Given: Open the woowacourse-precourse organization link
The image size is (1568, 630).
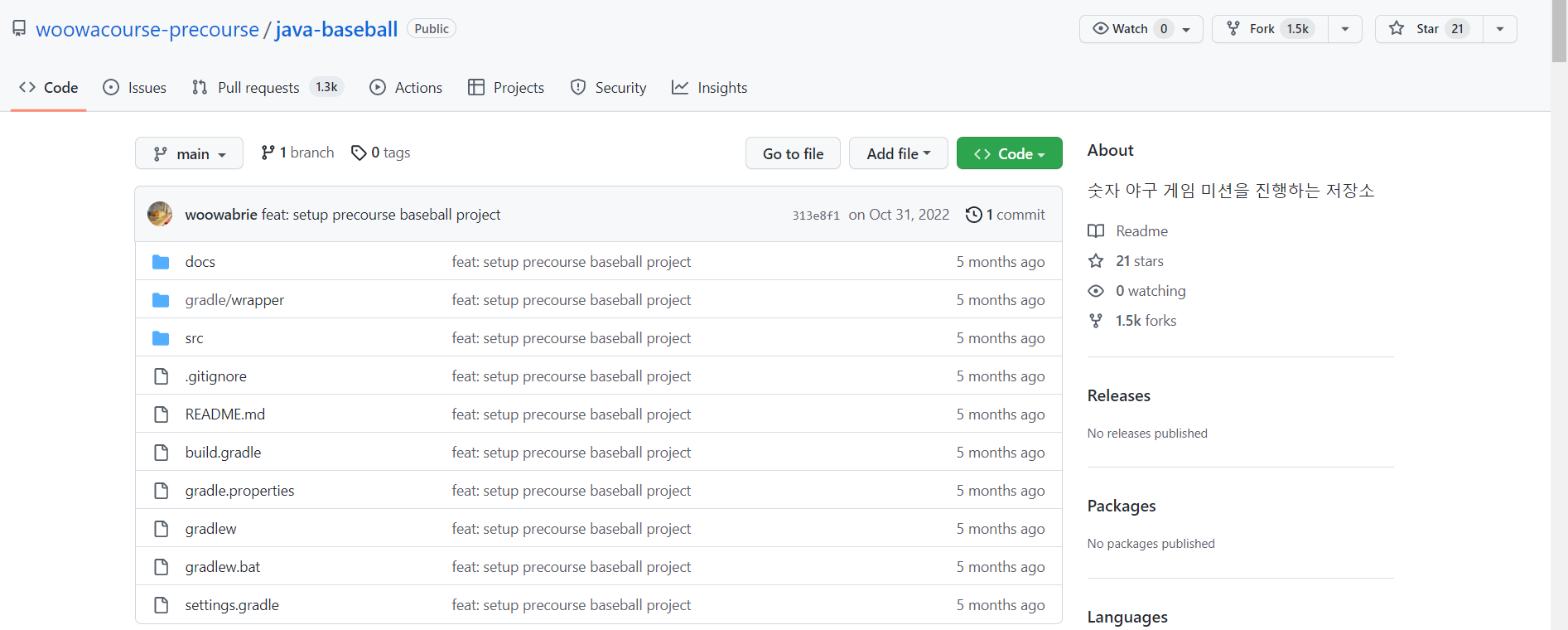Looking at the screenshot, I should click(147, 29).
